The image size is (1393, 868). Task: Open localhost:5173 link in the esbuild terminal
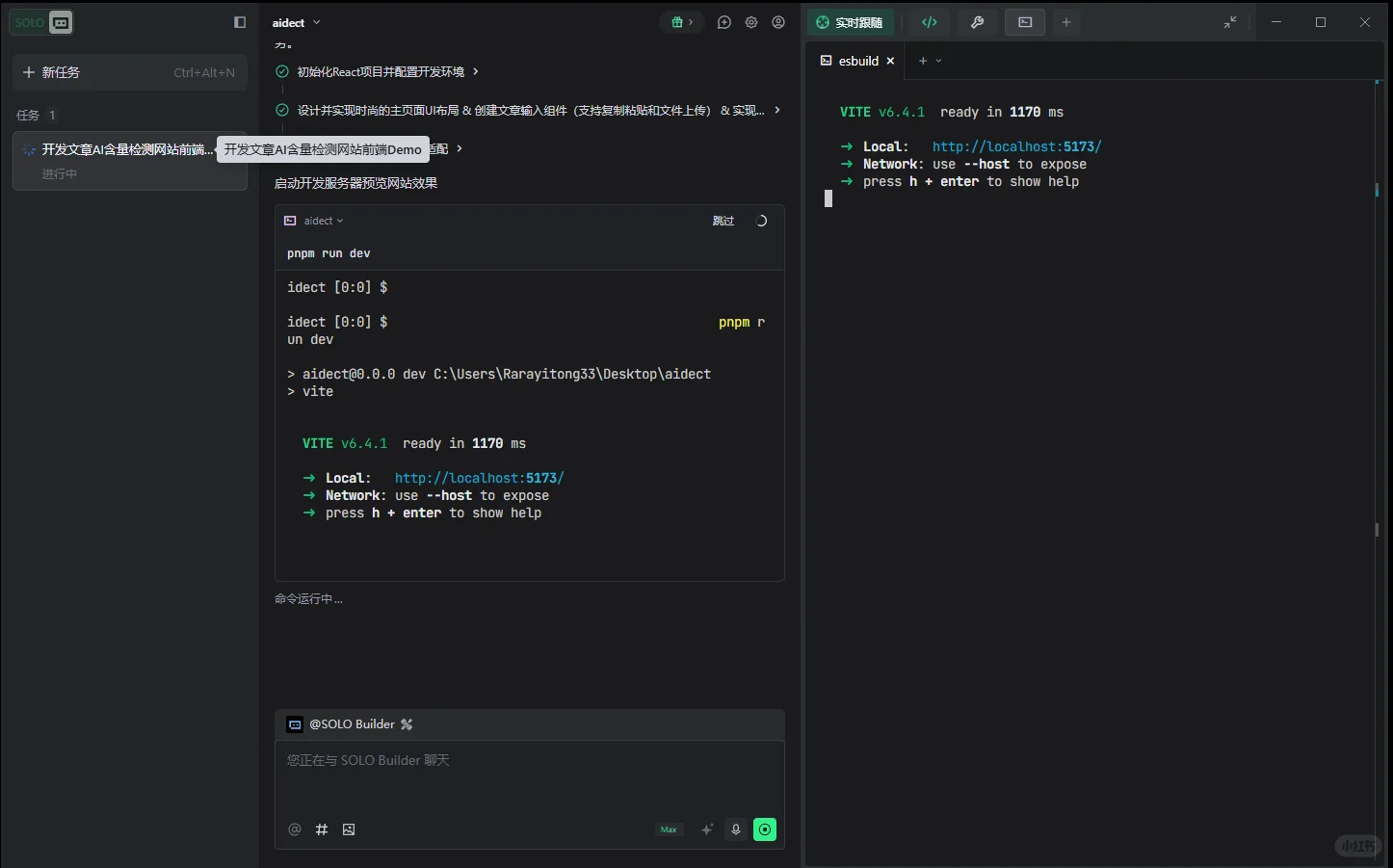click(x=1017, y=146)
